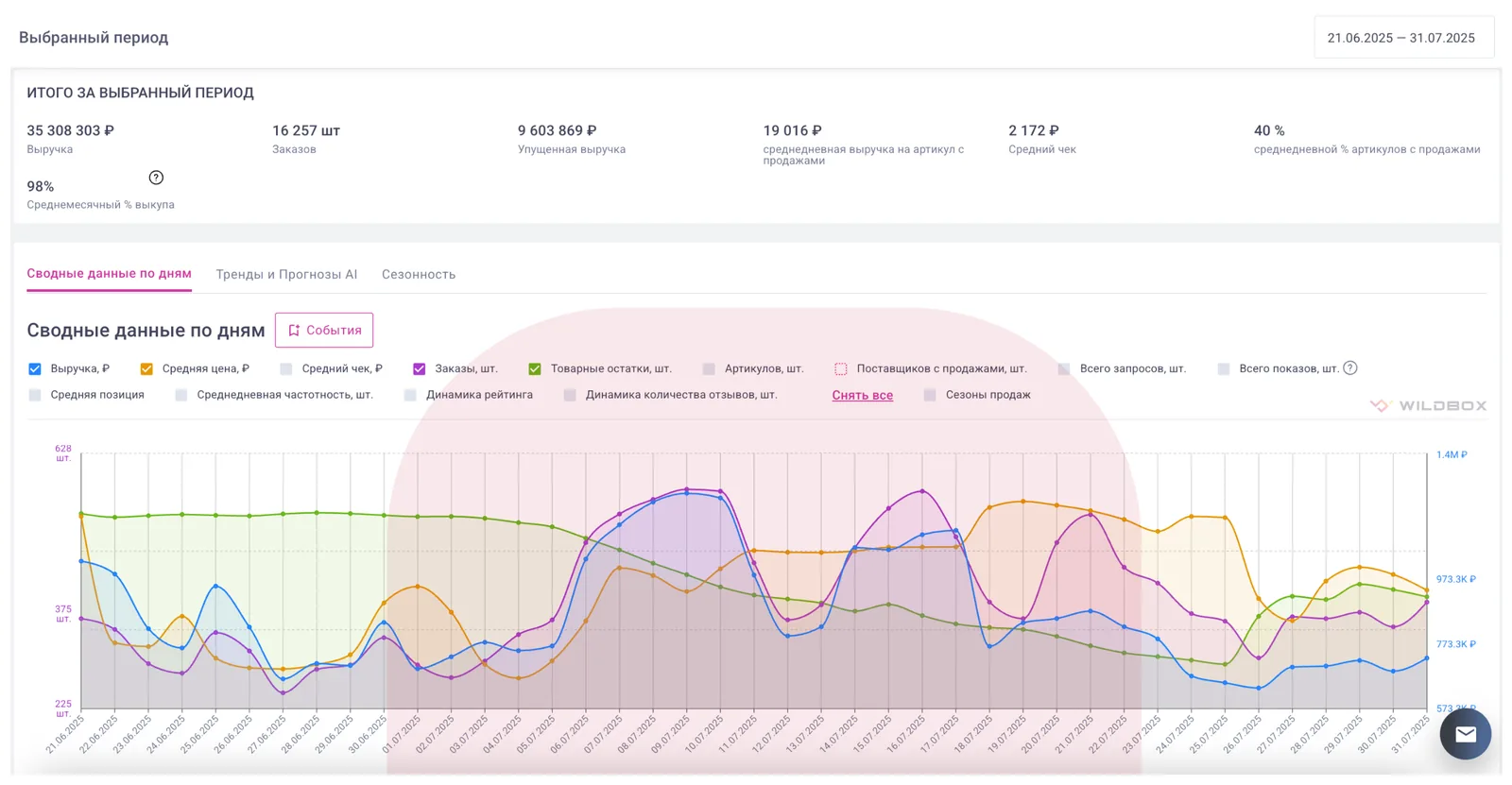
Task: Switch to the Тренды и Прогнозы AI tab
Action: (286, 274)
